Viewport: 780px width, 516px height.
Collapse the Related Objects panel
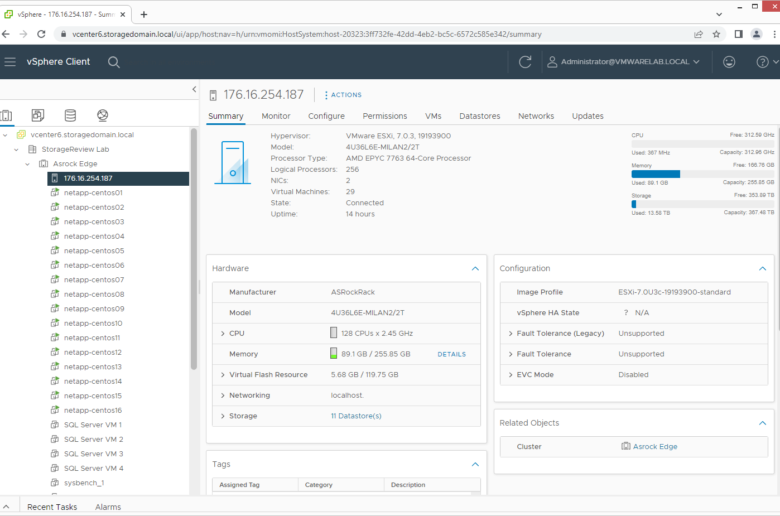click(763, 423)
